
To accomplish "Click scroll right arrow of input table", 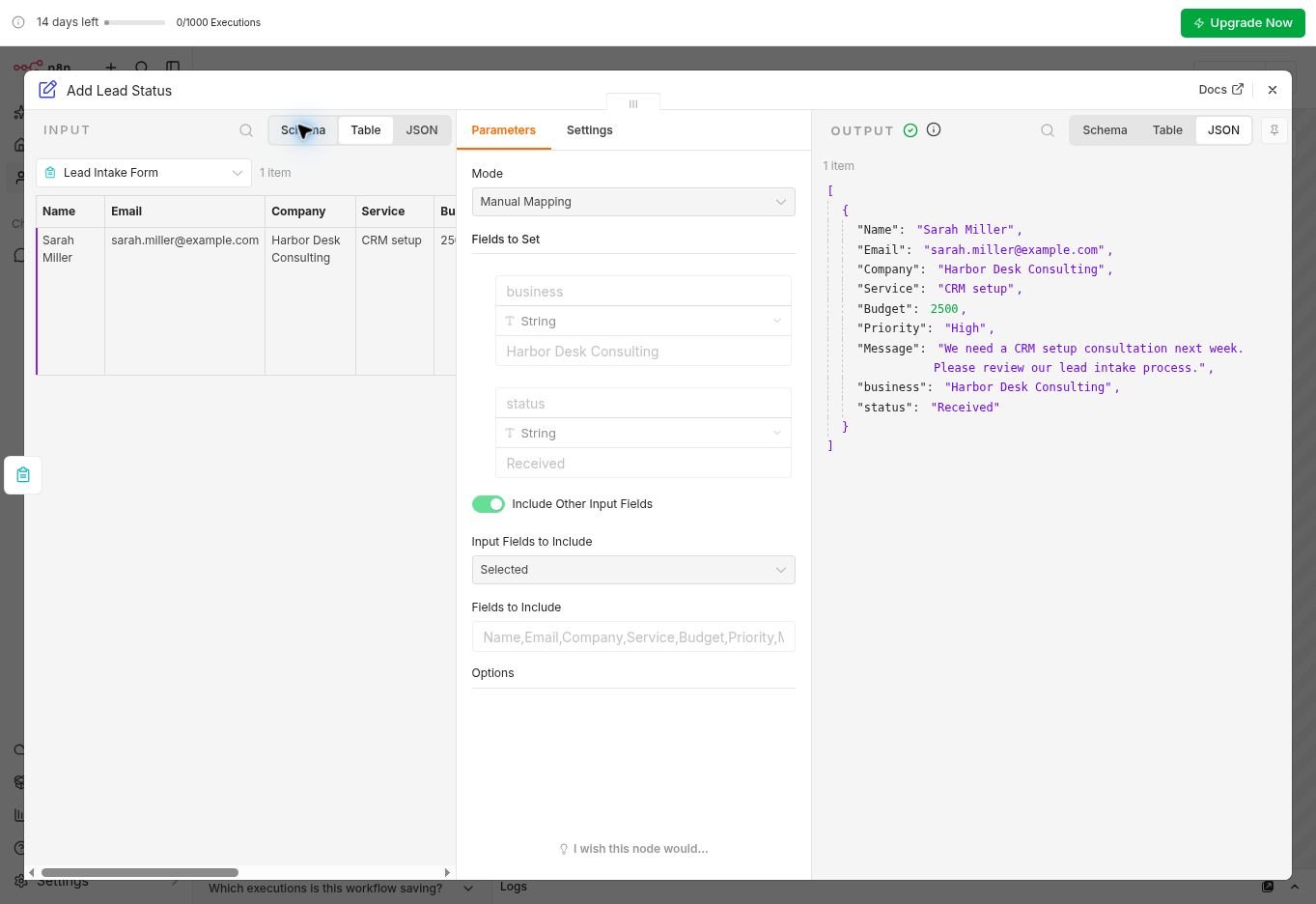I will coord(447,872).
